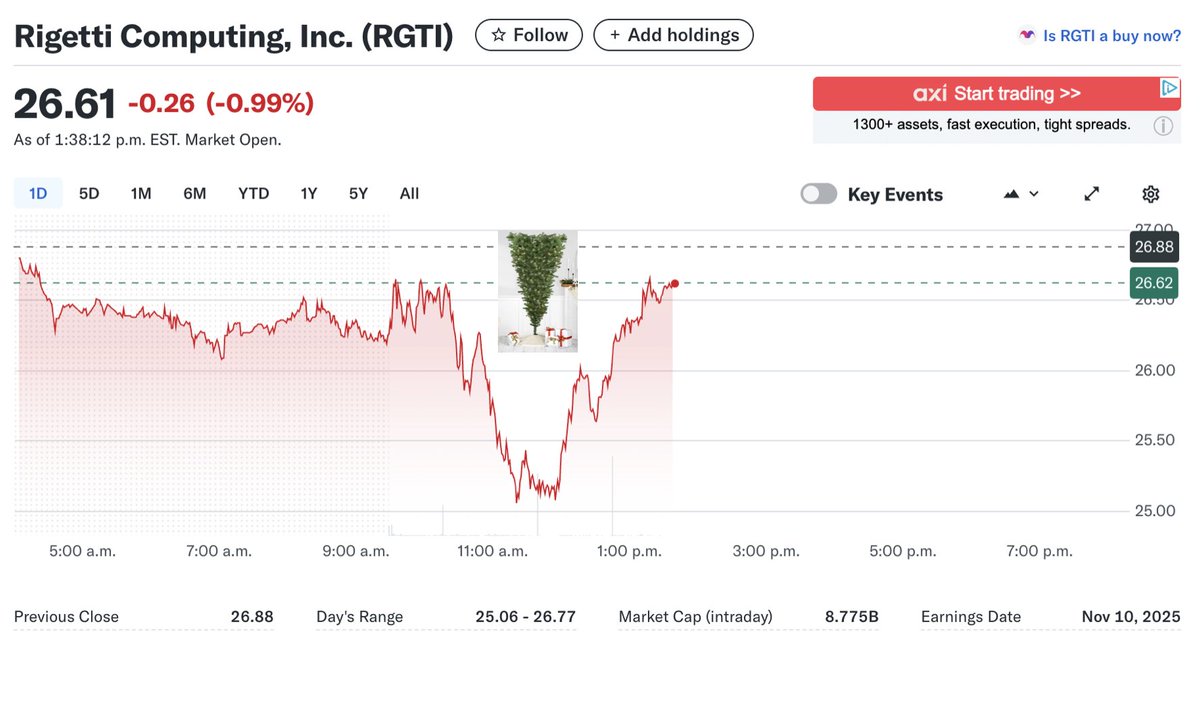This screenshot has width=1200, height=720.
Task: Click the 26.61 current price
Action: coord(65,104)
